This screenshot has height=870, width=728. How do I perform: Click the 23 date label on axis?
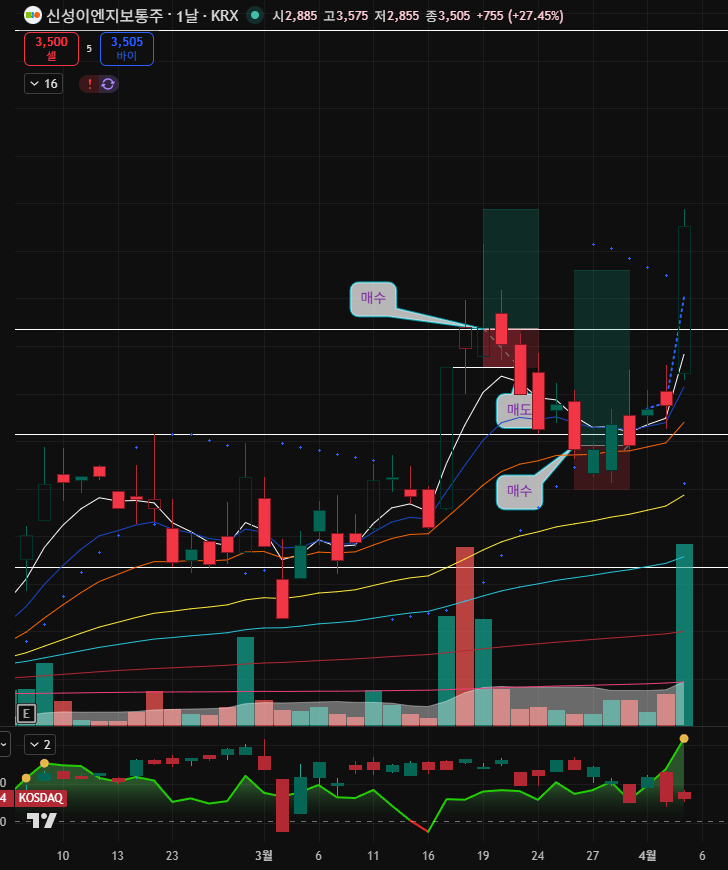coord(172,855)
